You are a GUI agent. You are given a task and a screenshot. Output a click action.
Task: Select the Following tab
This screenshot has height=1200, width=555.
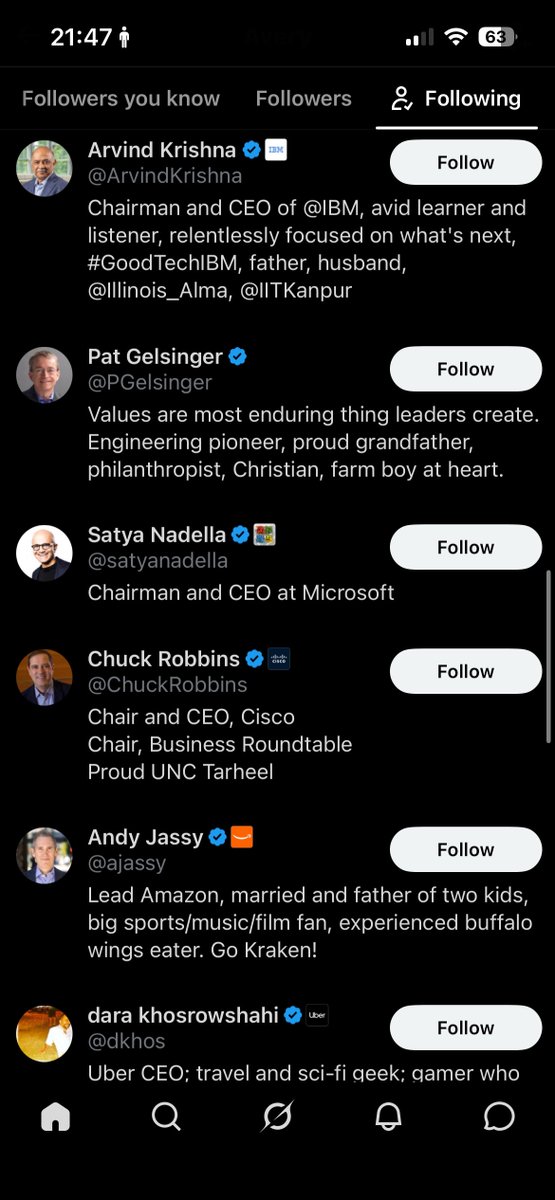[457, 98]
